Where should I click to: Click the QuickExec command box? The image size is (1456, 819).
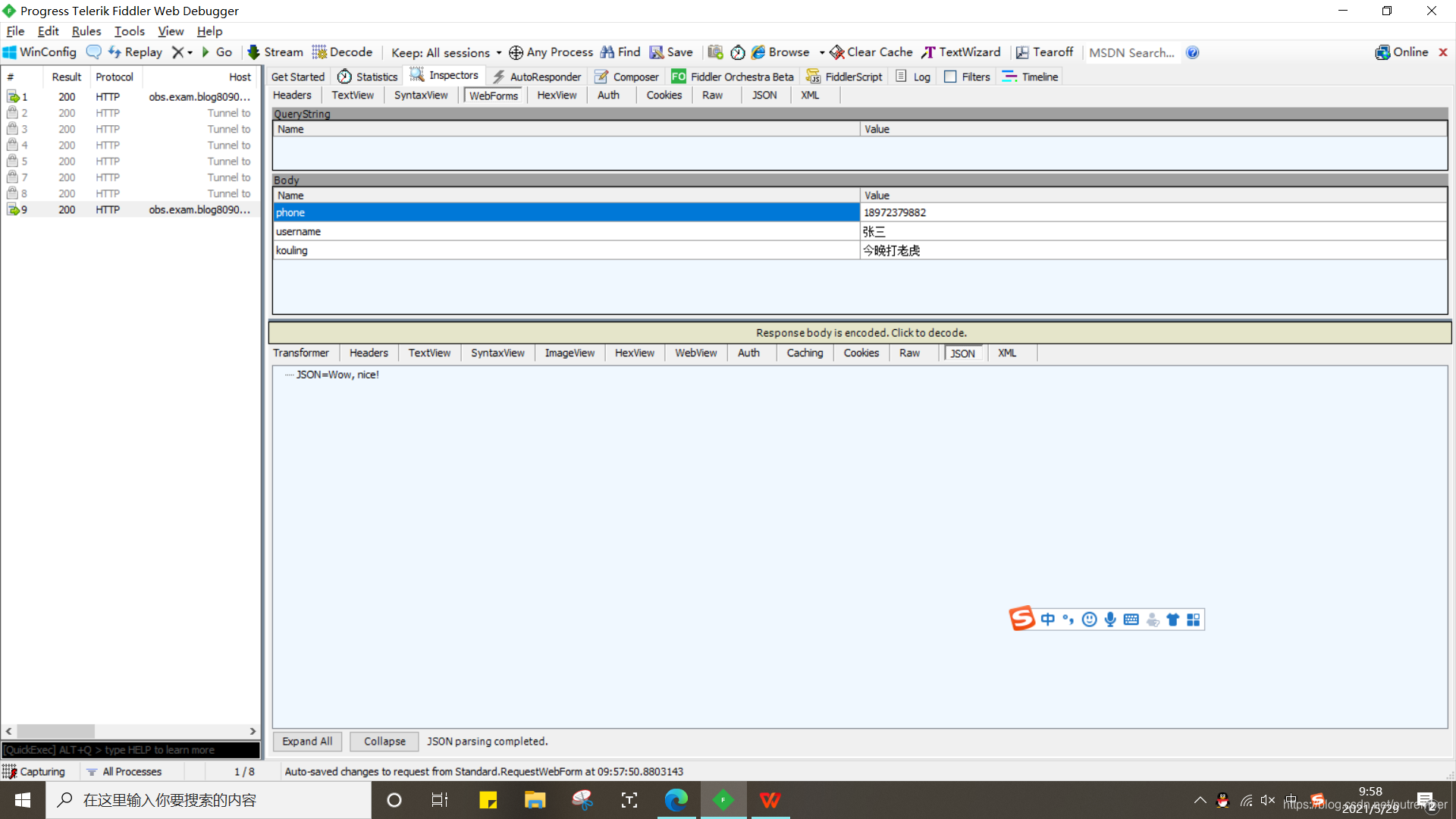click(x=130, y=749)
